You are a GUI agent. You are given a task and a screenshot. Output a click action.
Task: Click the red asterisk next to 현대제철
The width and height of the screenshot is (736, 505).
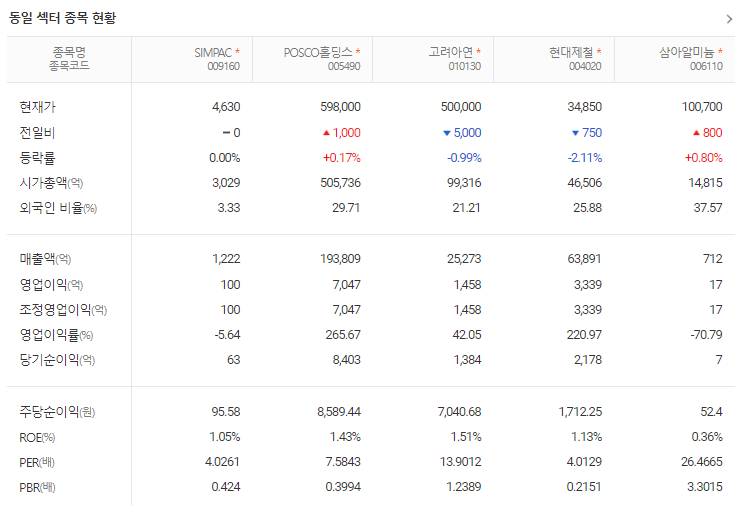(599, 51)
